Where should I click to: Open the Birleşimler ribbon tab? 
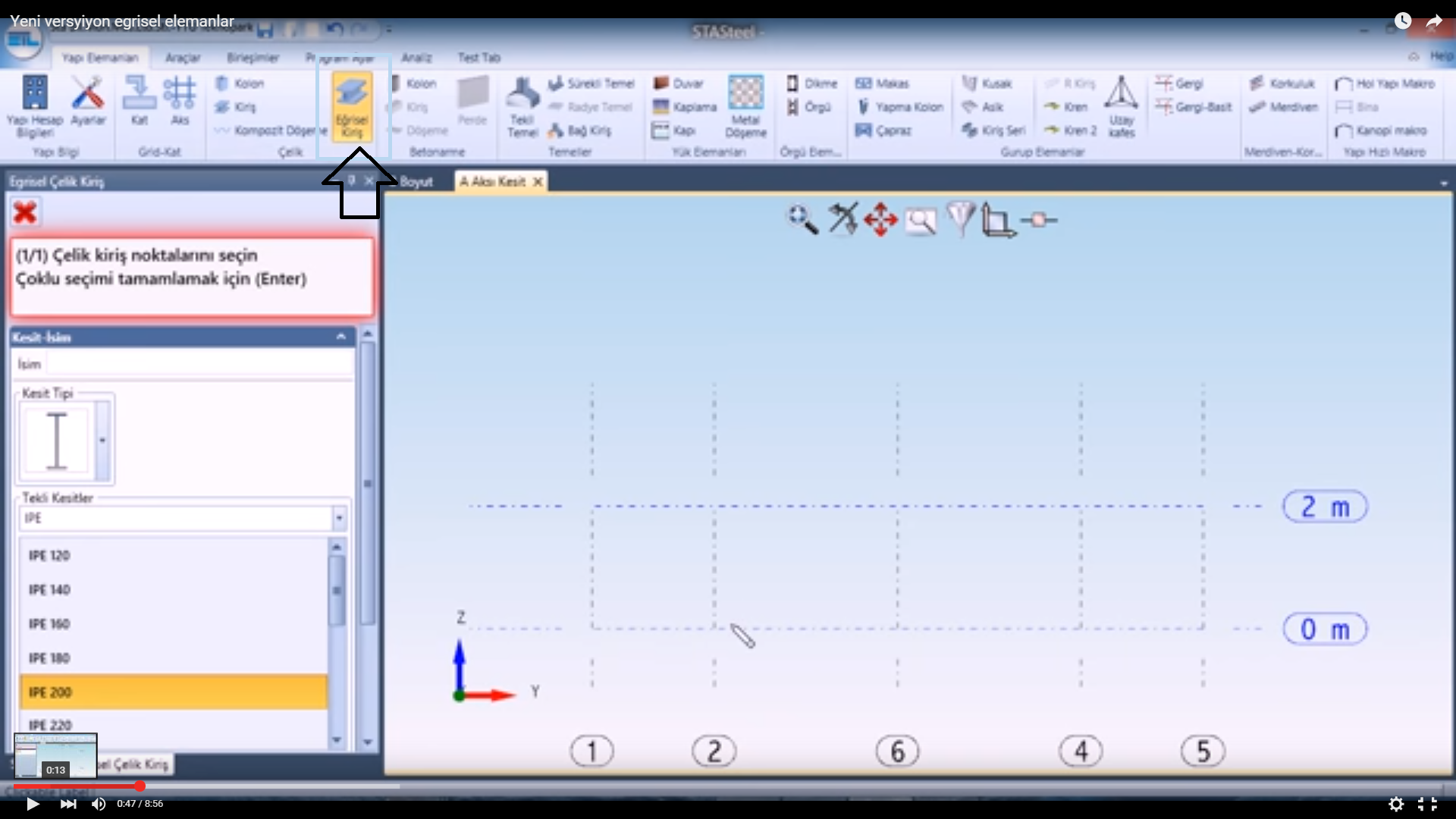pos(253,58)
